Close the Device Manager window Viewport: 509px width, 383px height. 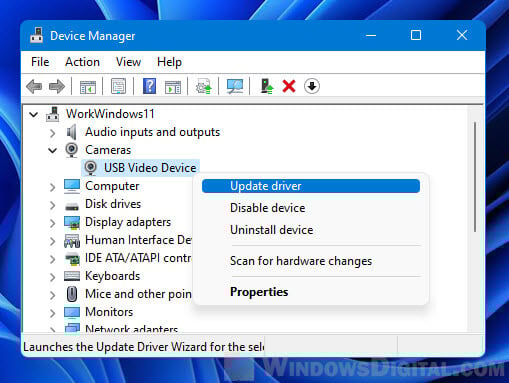(x=462, y=35)
